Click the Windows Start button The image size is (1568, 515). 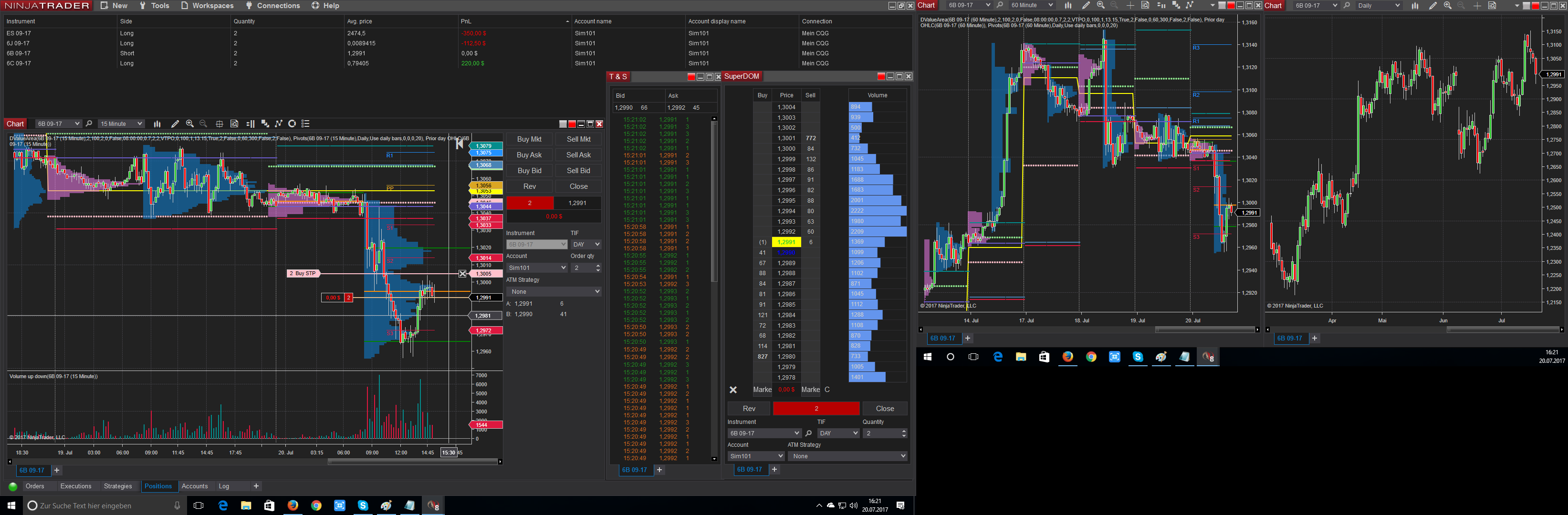point(11,505)
